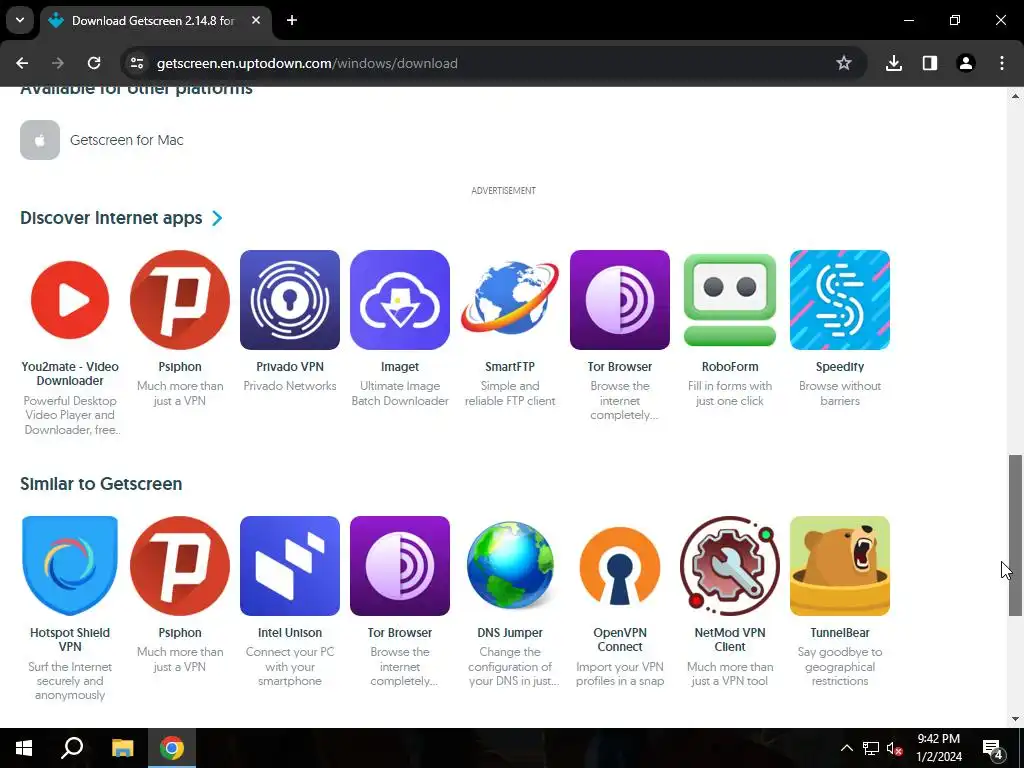Image resolution: width=1024 pixels, height=768 pixels.
Task: Open the Speedify title link
Action: (840, 367)
